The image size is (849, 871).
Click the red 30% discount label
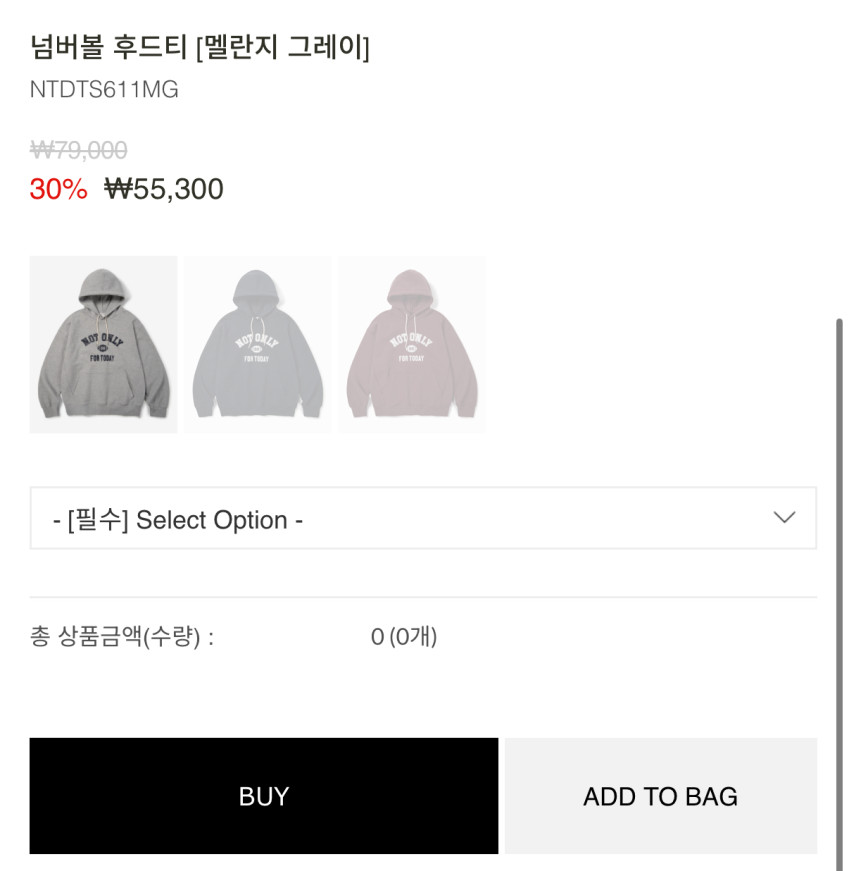click(59, 189)
